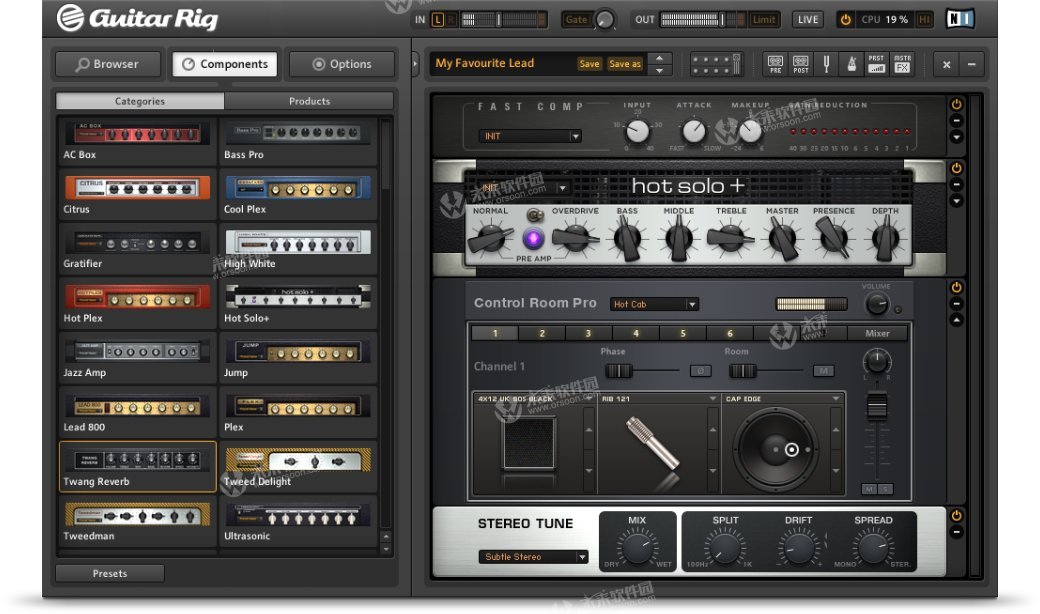The width and height of the screenshot is (1040, 614).
Task: Show the rack Virtual Rig Kontrol icon
Action: 716,64
